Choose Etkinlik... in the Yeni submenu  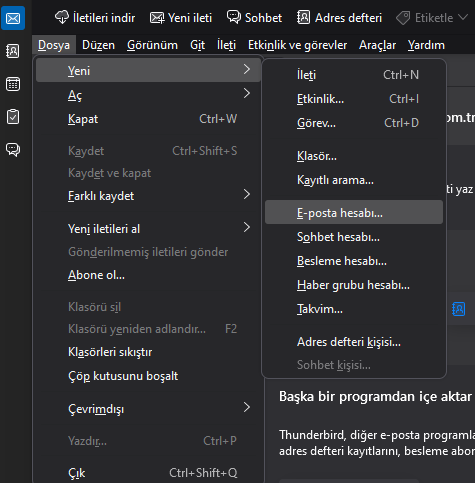click(x=354, y=99)
